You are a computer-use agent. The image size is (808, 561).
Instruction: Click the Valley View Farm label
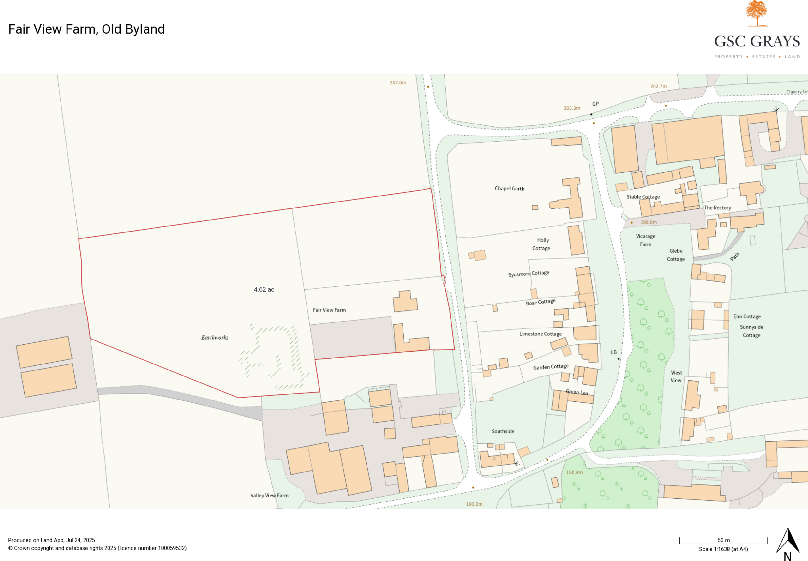269,496
